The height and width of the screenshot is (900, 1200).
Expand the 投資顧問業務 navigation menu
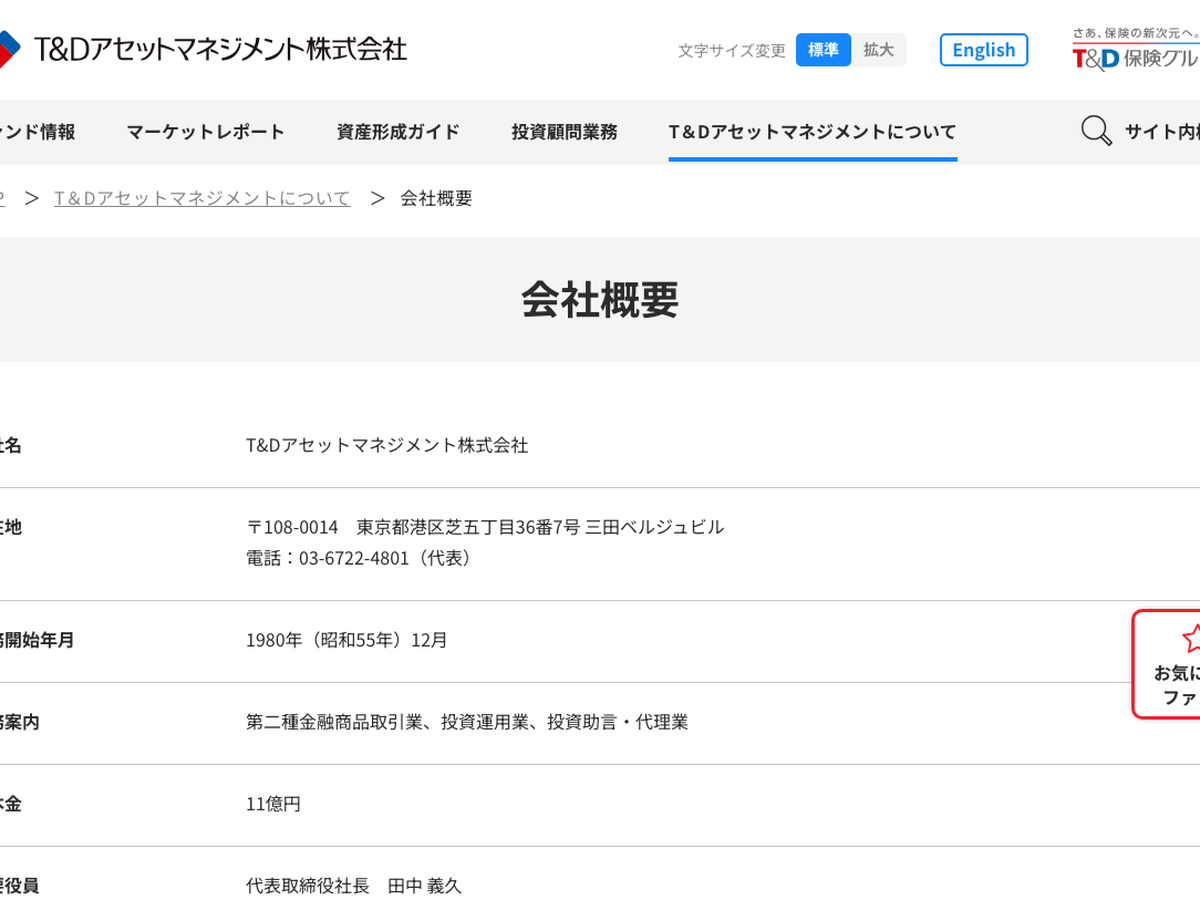click(x=564, y=131)
